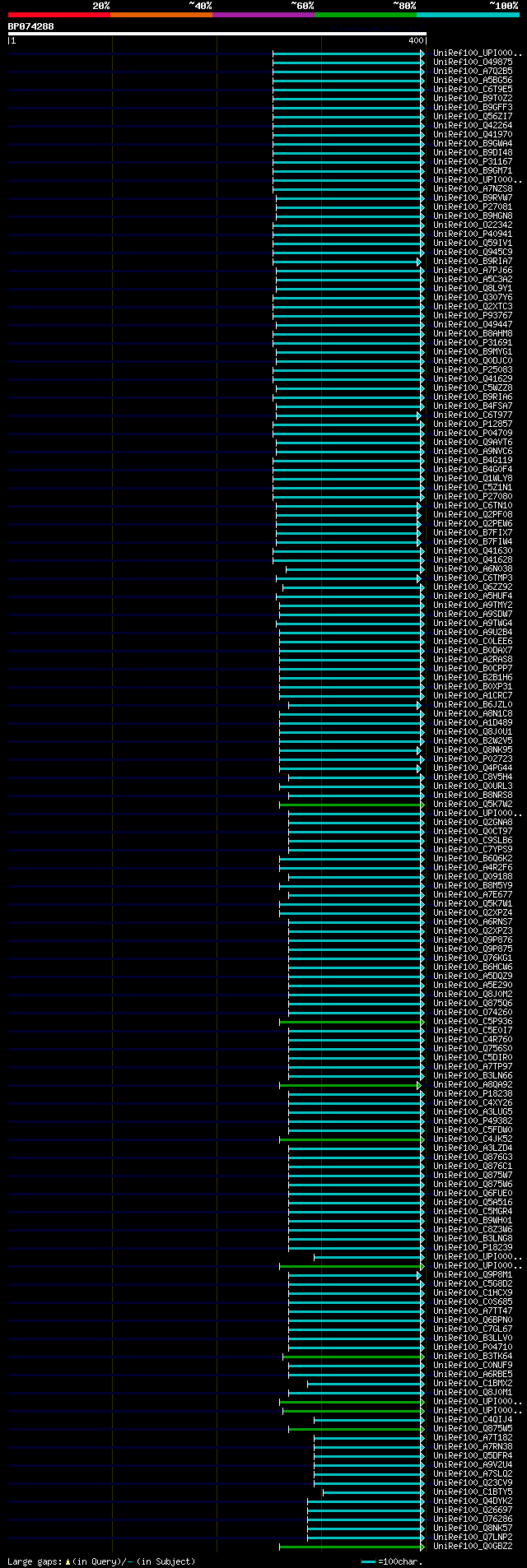This screenshot has height=1568, width=527.
Task: Click the orange ~40% identity legend segment
Action: pos(161,15)
